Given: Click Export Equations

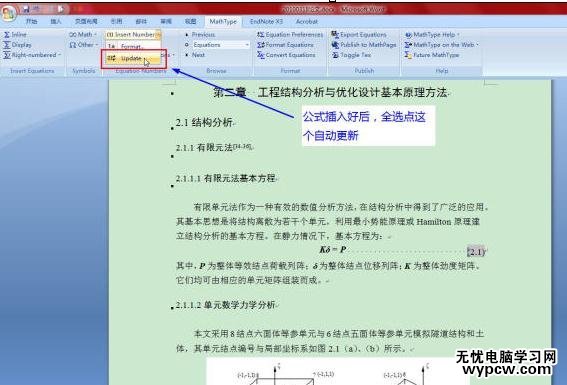Looking at the screenshot, I should [x=359, y=35].
